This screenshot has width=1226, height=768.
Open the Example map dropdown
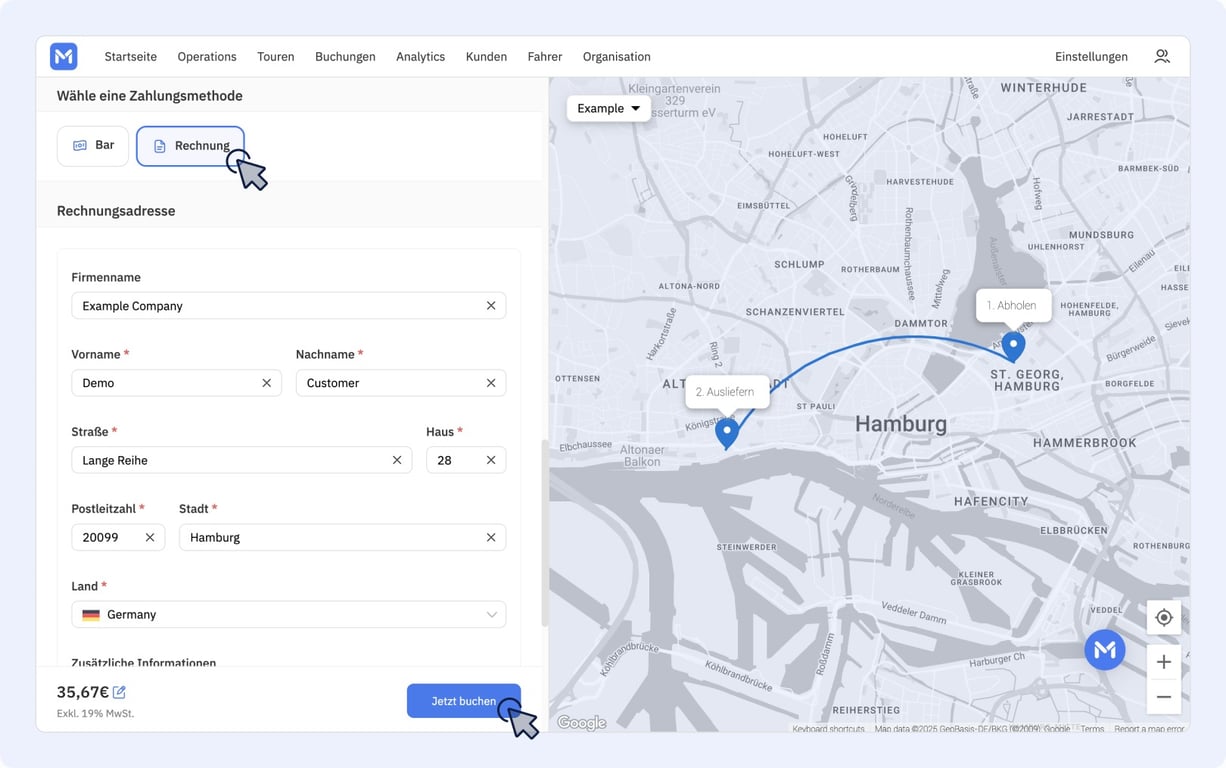pyautogui.click(x=608, y=108)
